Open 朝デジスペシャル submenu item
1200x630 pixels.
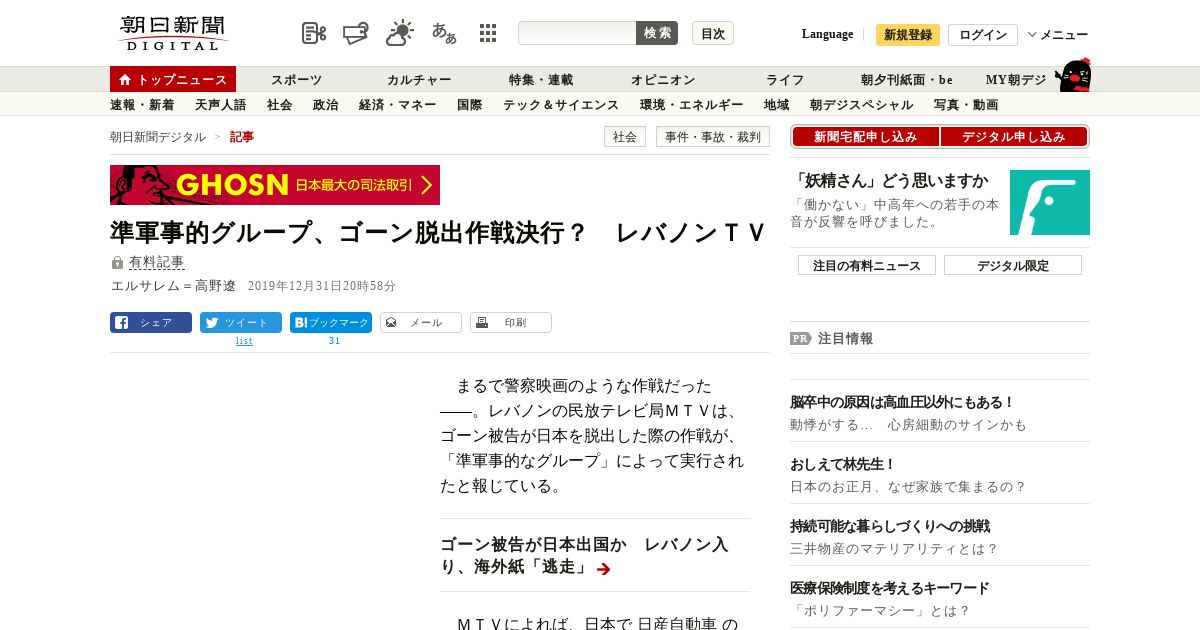862,104
